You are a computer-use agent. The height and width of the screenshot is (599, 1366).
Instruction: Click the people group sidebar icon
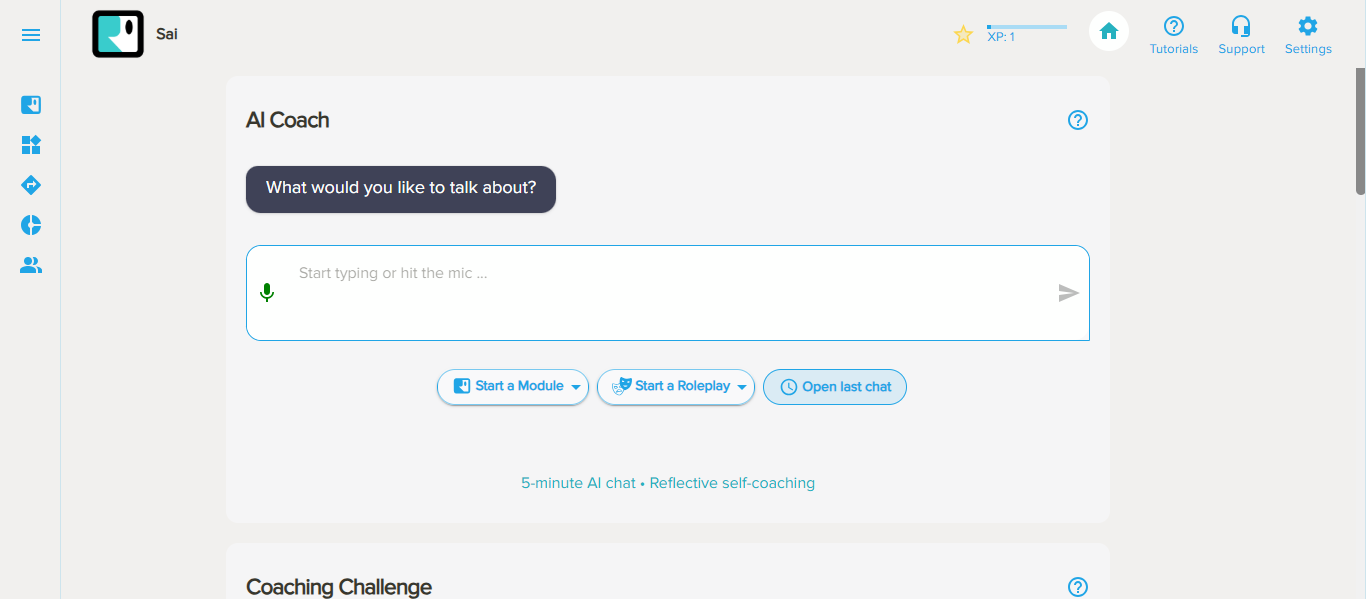point(31,266)
